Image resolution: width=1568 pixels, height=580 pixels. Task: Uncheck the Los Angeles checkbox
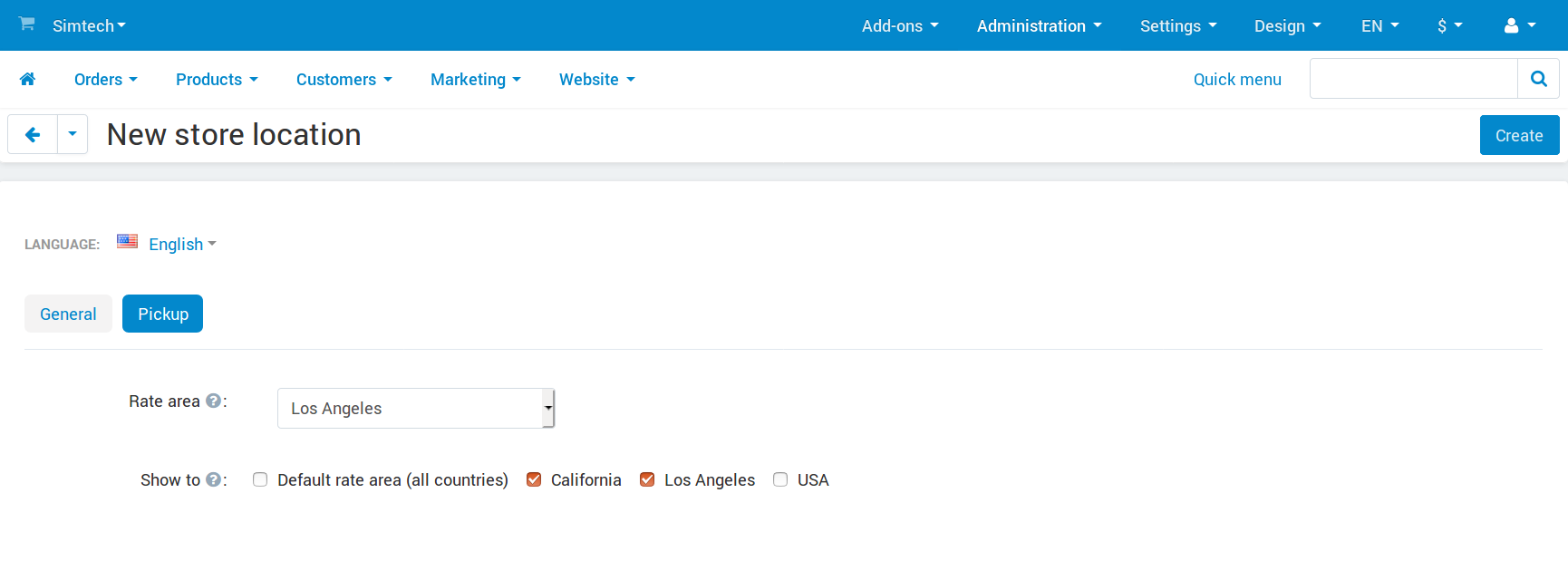647,479
